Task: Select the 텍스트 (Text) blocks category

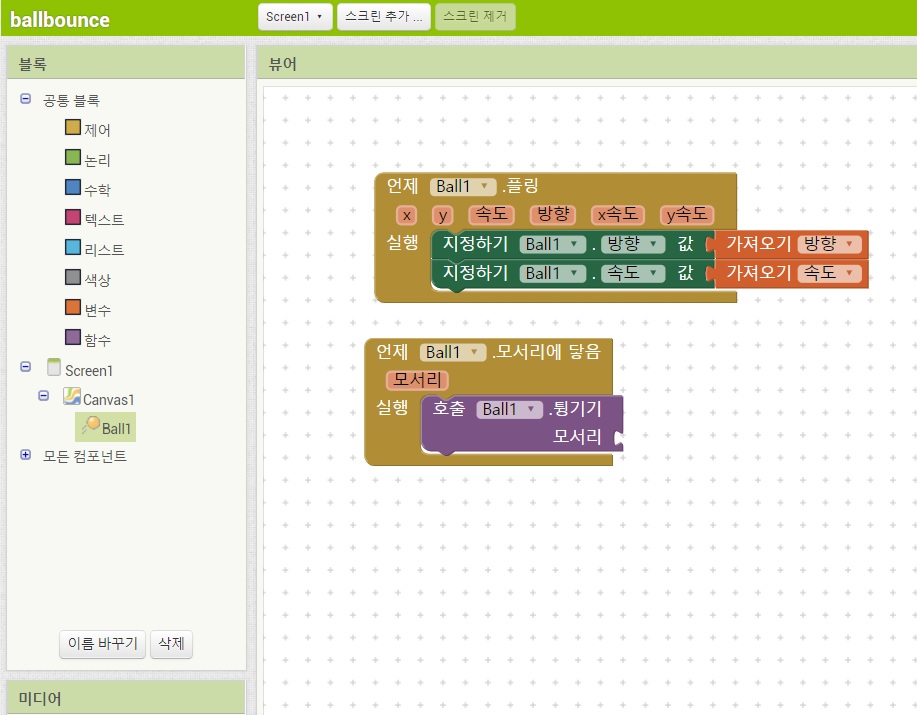Action: pos(95,219)
